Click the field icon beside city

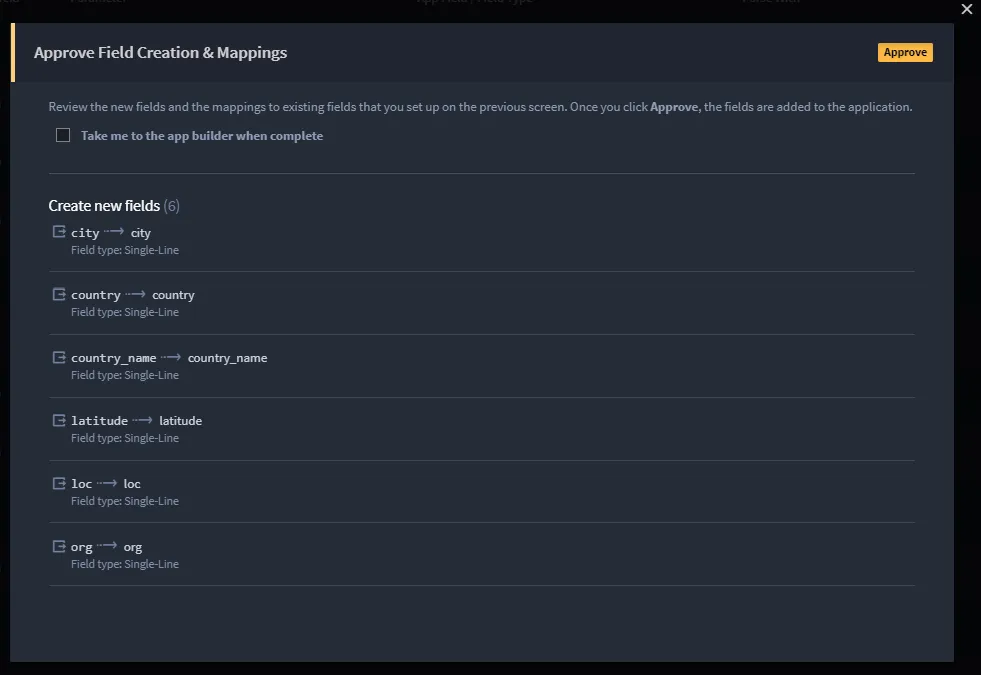pos(59,232)
